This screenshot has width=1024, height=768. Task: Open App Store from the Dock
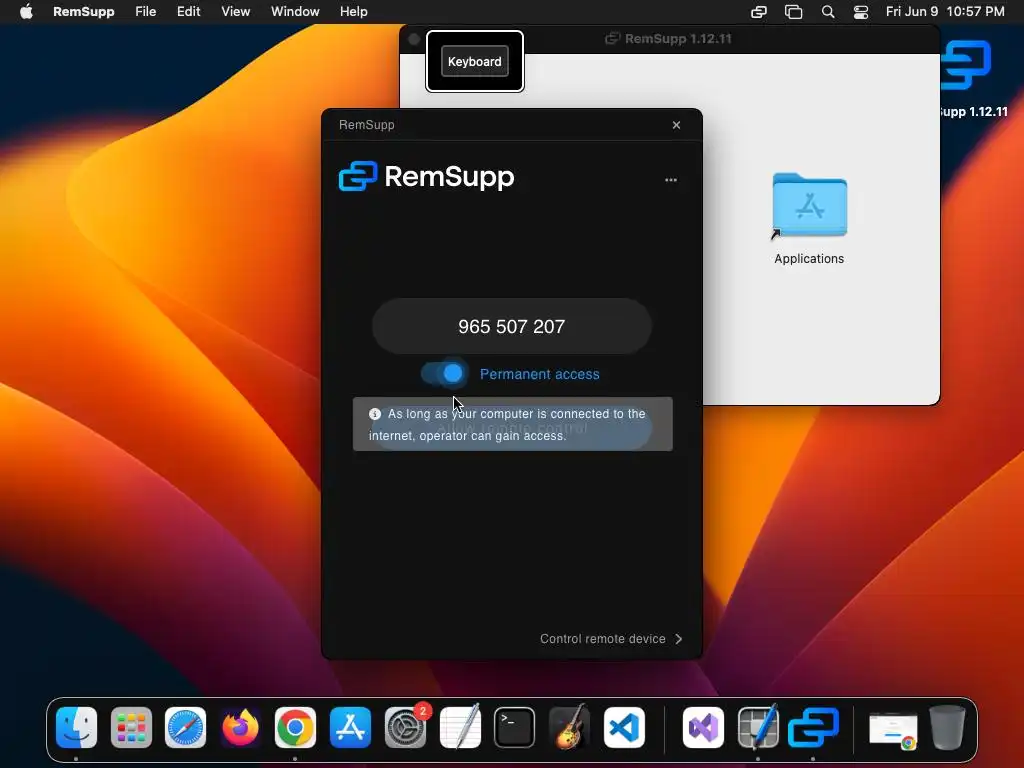point(350,728)
